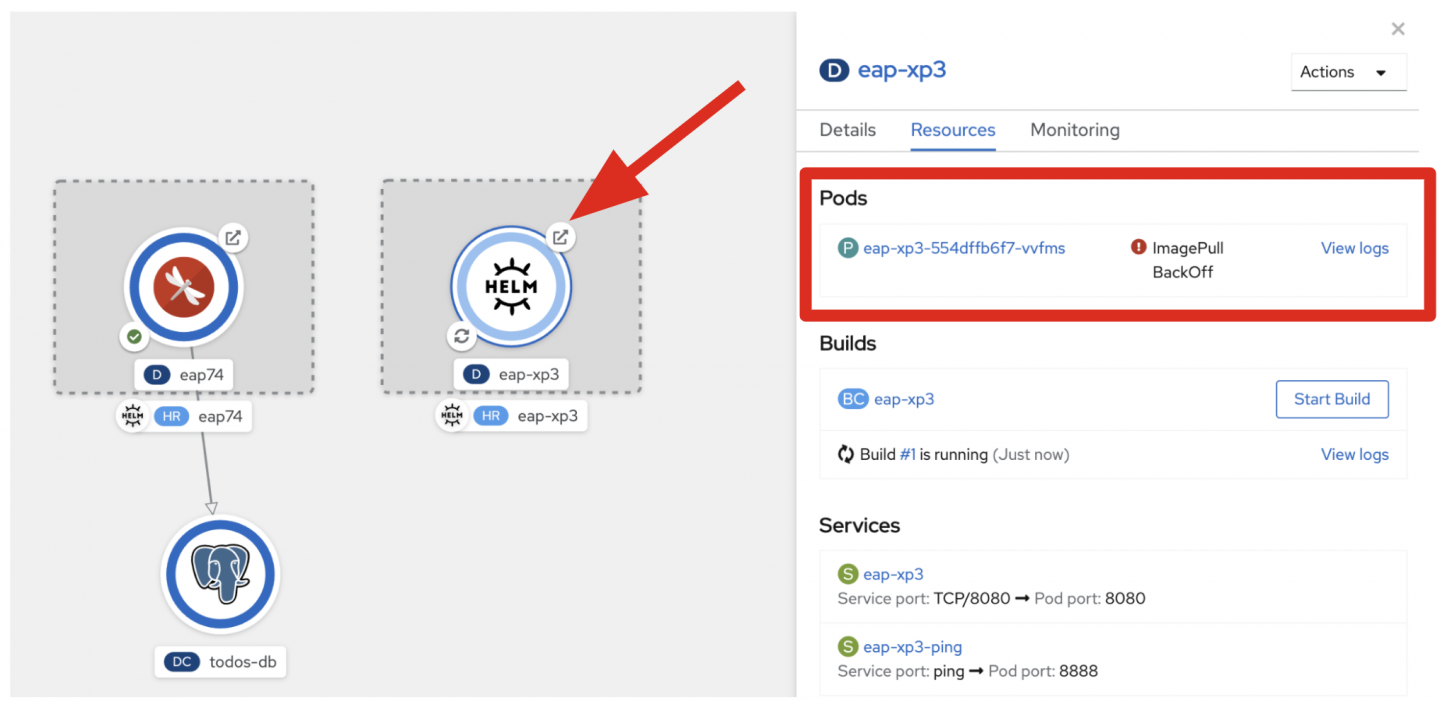Select the todos-db PostgreSQL node
1440x702 pixels.
pyautogui.click(x=220, y=574)
